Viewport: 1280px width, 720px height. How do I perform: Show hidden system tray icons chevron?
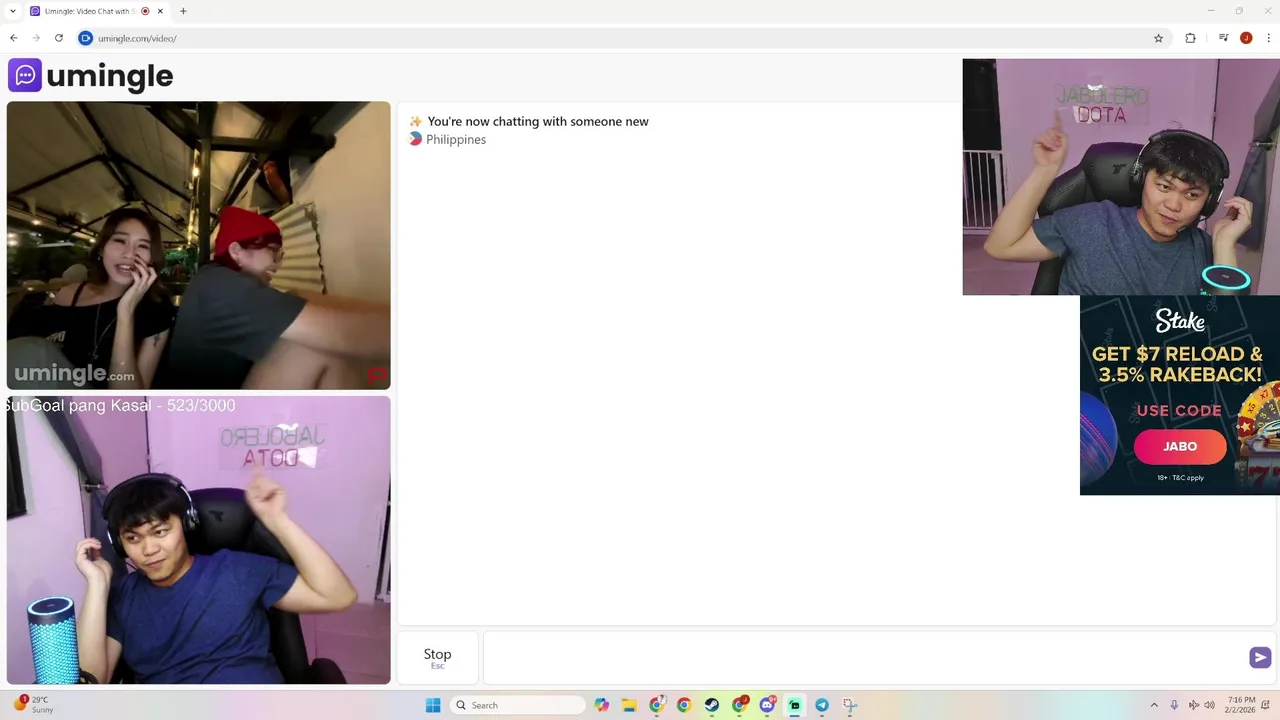coord(1154,705)
